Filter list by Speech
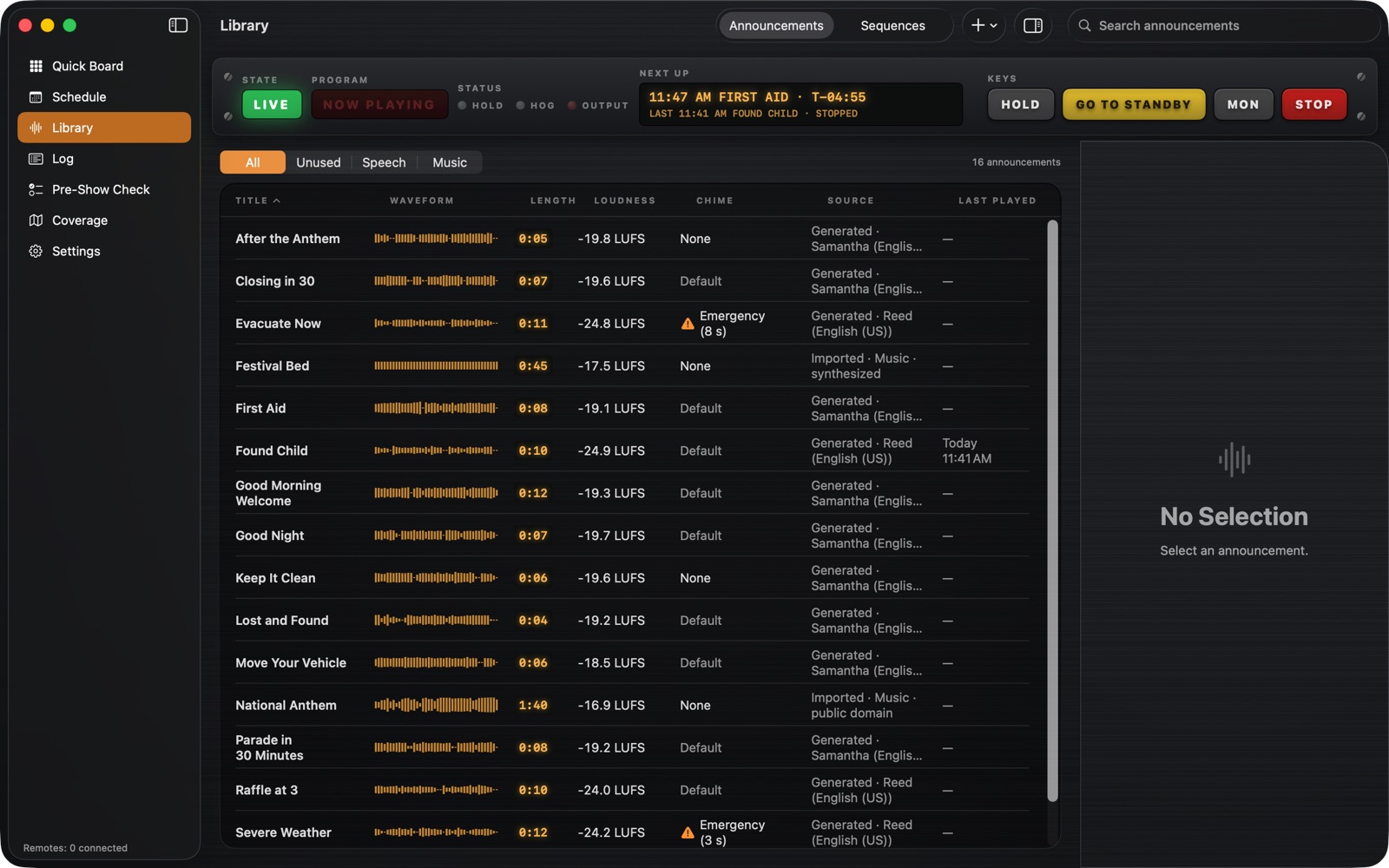Viewport: 1389px width, 868px height. (384, 162)
